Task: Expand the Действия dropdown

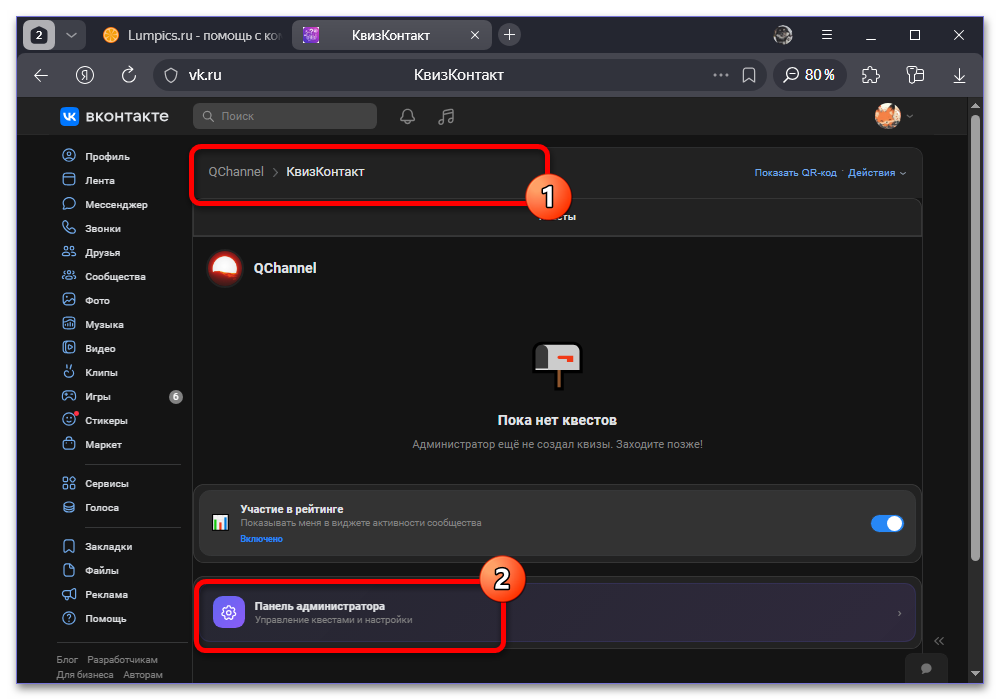Action: (x=877, y=173)
